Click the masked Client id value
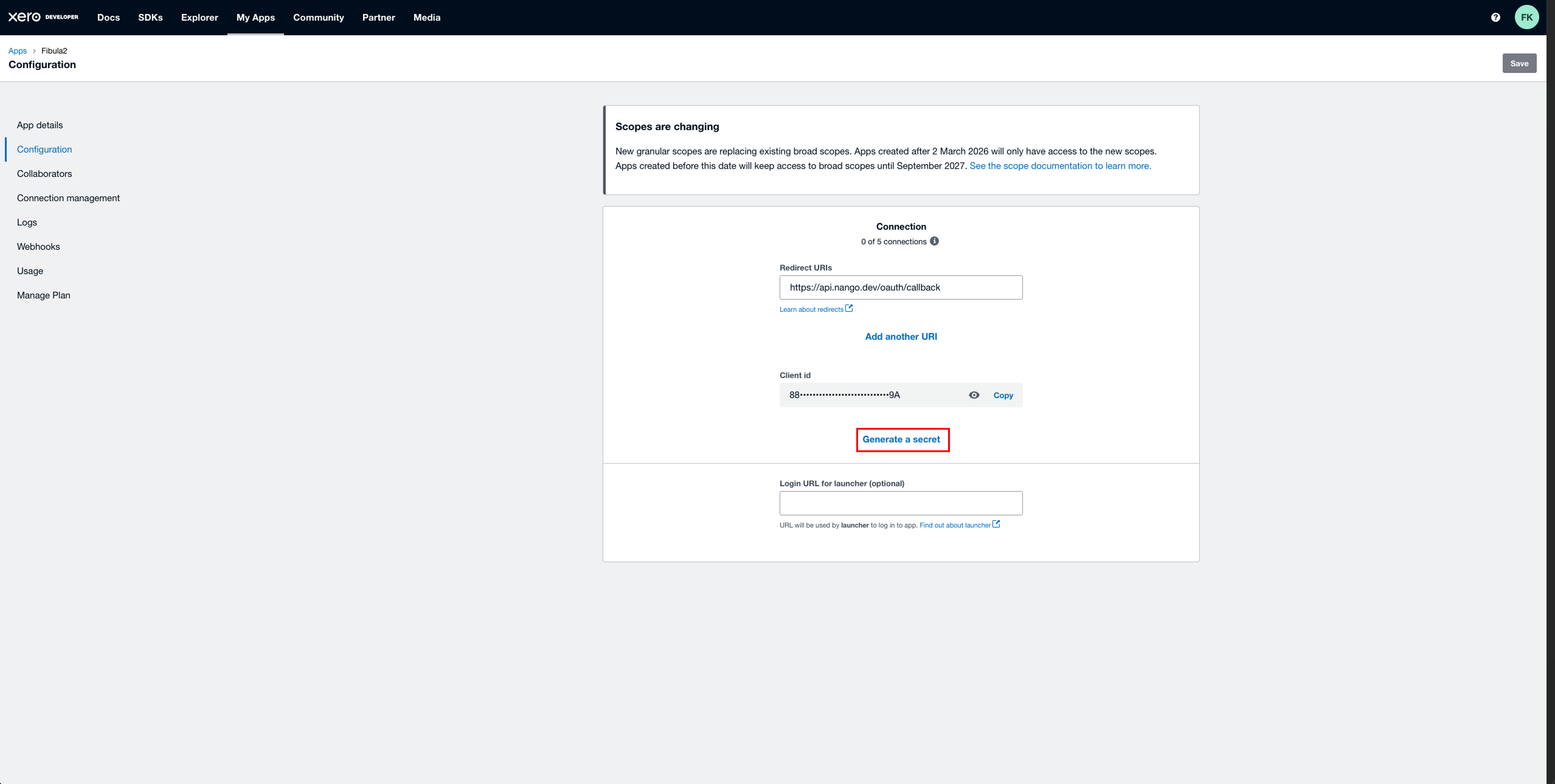The image size is (1555, 784). (x=844, y=395)
